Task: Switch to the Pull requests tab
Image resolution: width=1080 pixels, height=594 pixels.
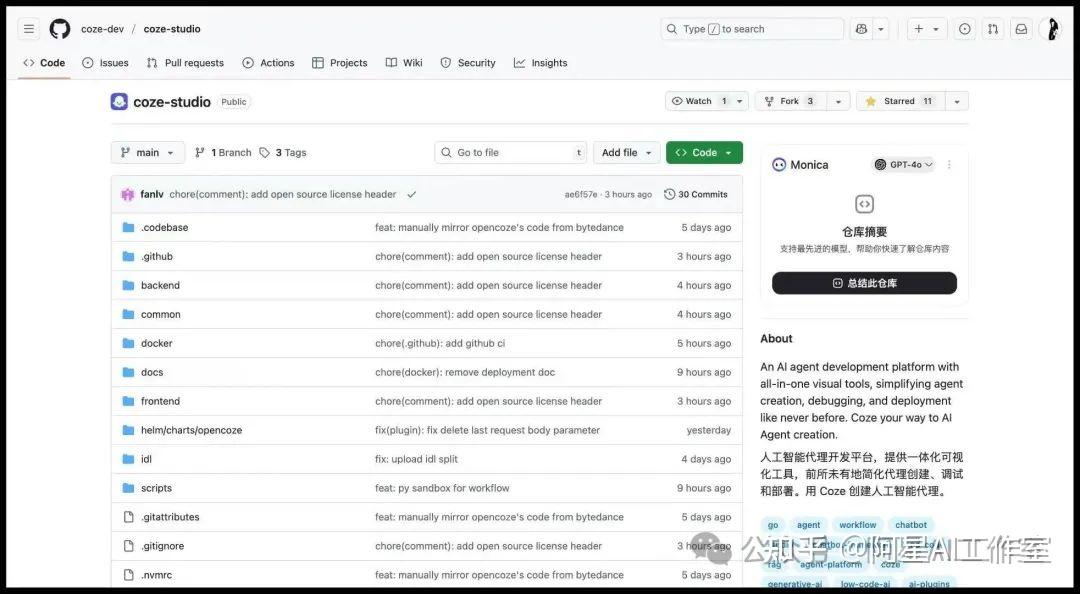Action: pos(185,63)
